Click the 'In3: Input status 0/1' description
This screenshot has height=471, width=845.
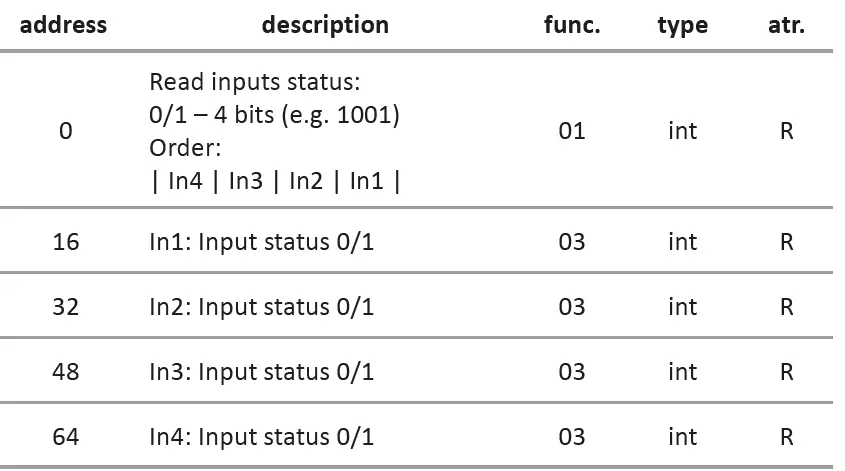click(x=262, y=372)
